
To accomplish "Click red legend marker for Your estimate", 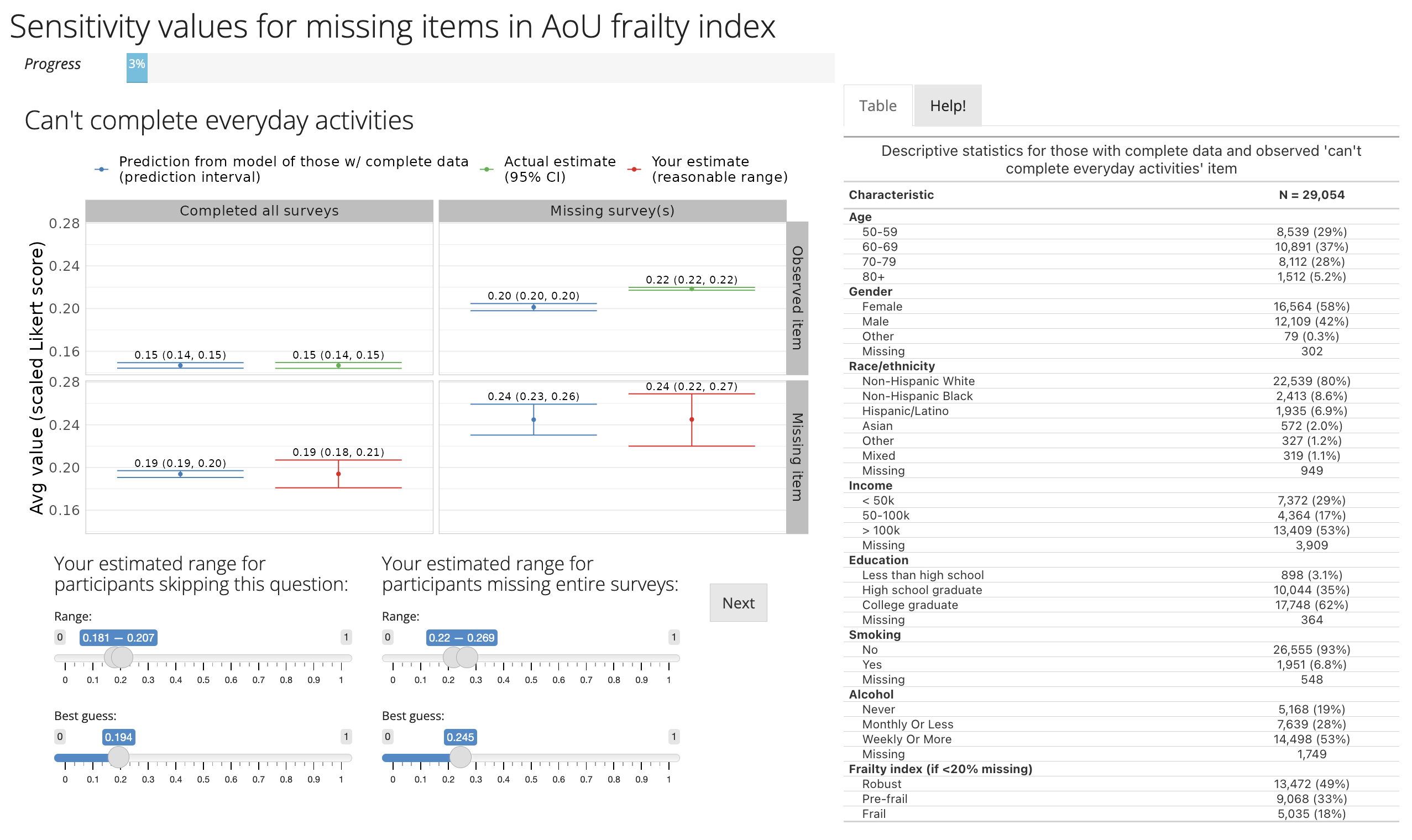I will tap(634, 169).
